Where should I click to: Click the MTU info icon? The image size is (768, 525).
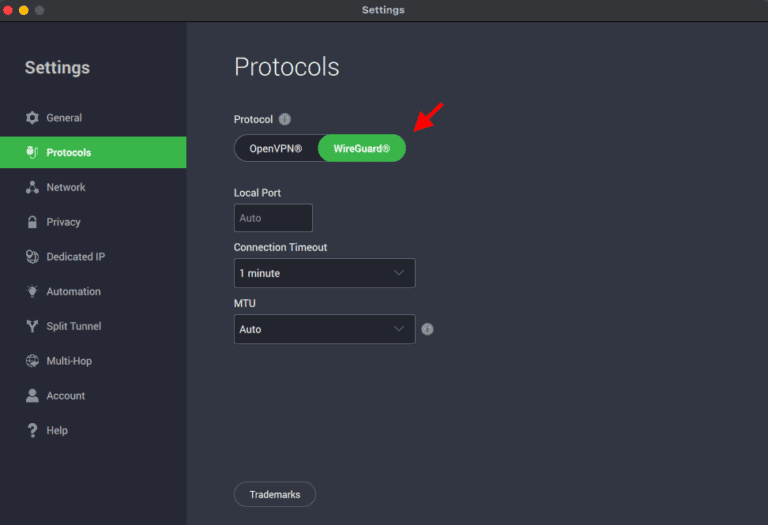[x=427, y=329]
